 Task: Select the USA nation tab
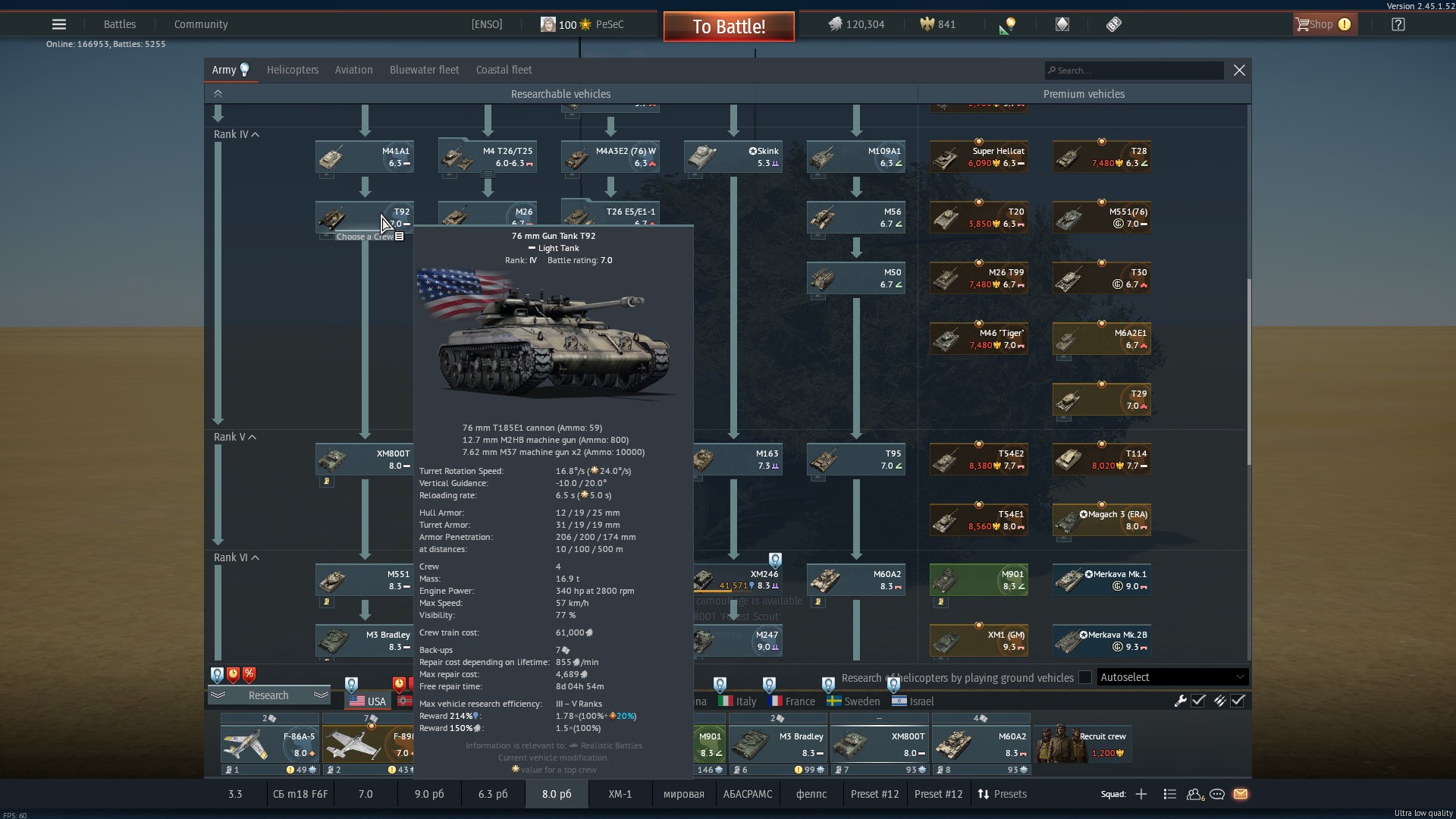[x=368, y=701]
